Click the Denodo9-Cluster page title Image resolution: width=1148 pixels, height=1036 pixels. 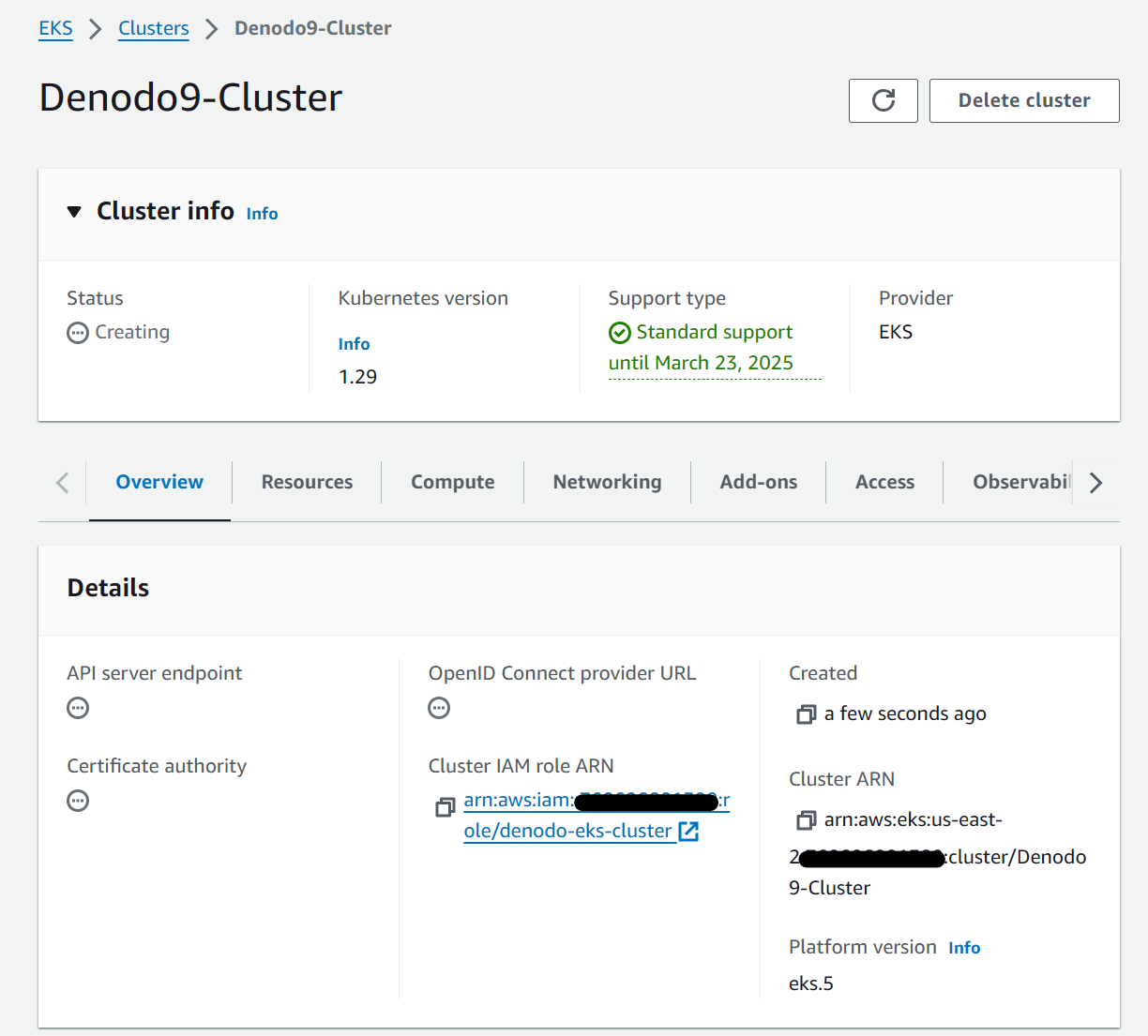[x=190, y=98]
